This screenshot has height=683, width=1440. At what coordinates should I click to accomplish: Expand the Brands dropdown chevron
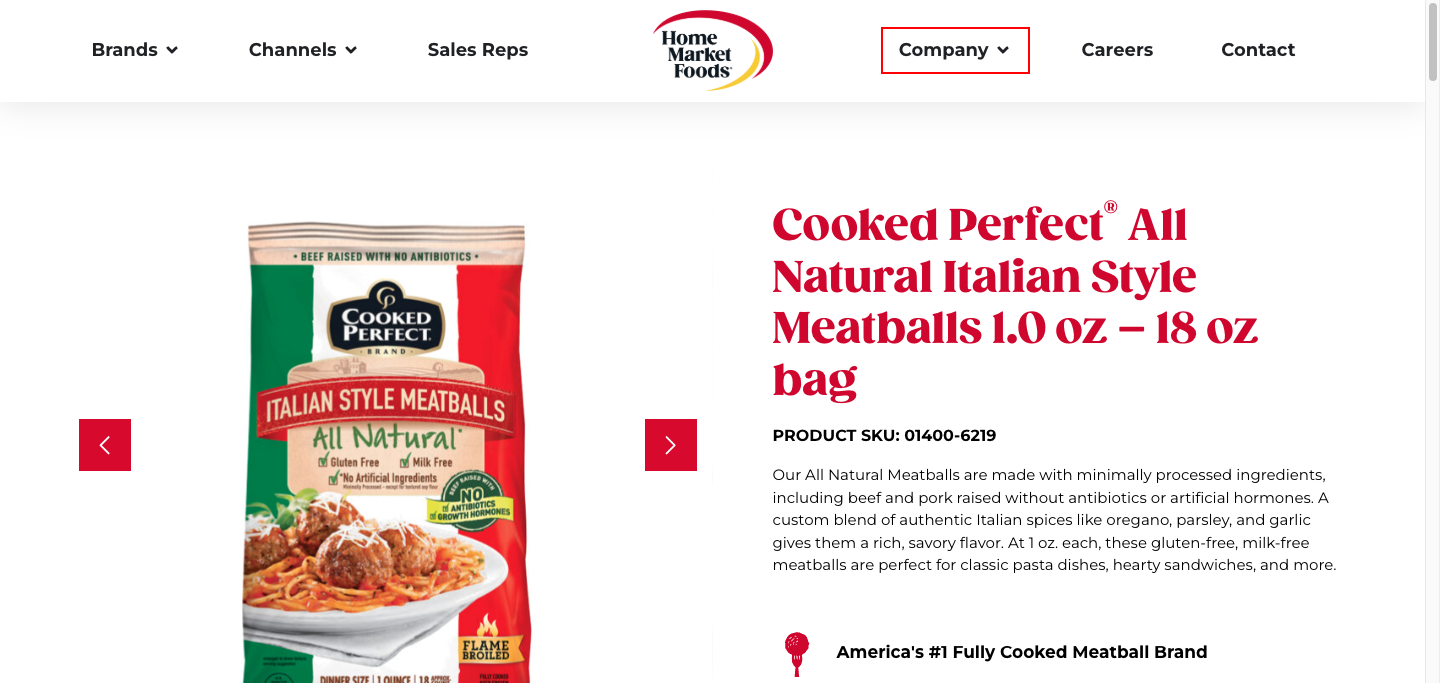(172, 50)
